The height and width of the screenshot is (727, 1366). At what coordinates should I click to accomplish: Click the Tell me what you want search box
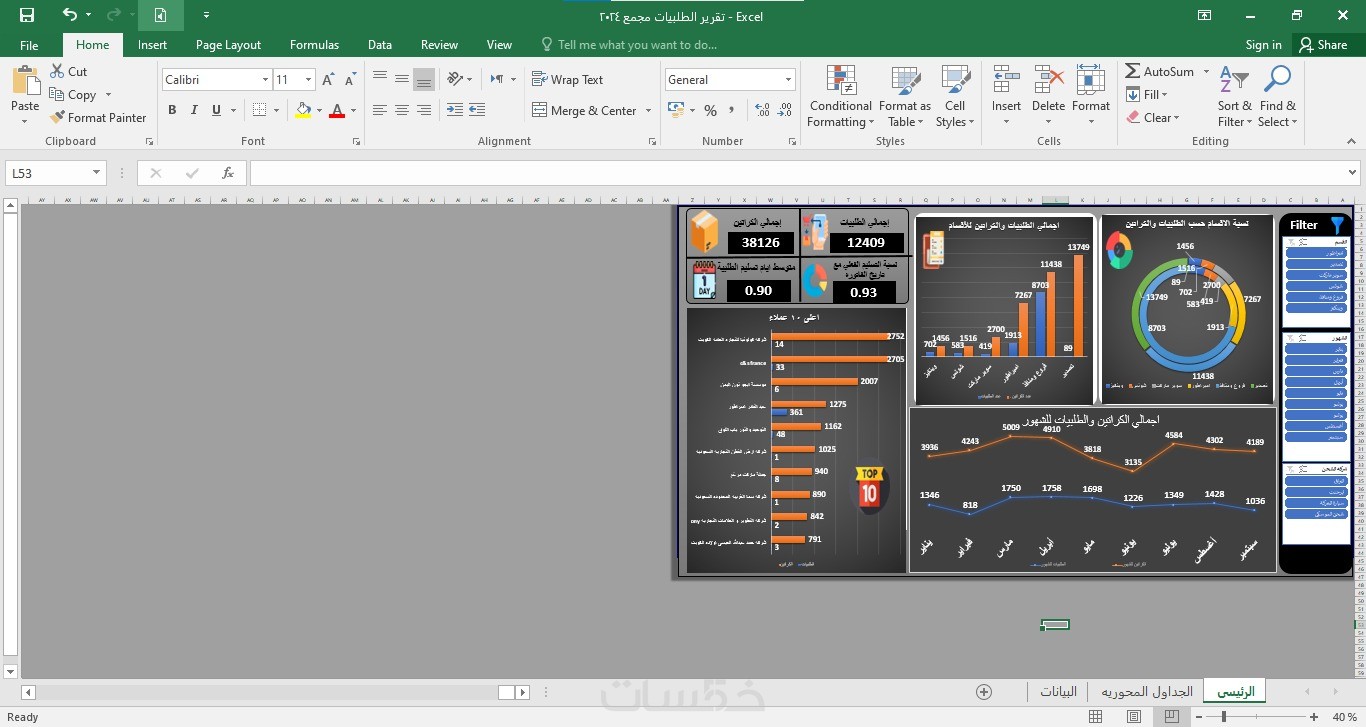pos(629,45)
